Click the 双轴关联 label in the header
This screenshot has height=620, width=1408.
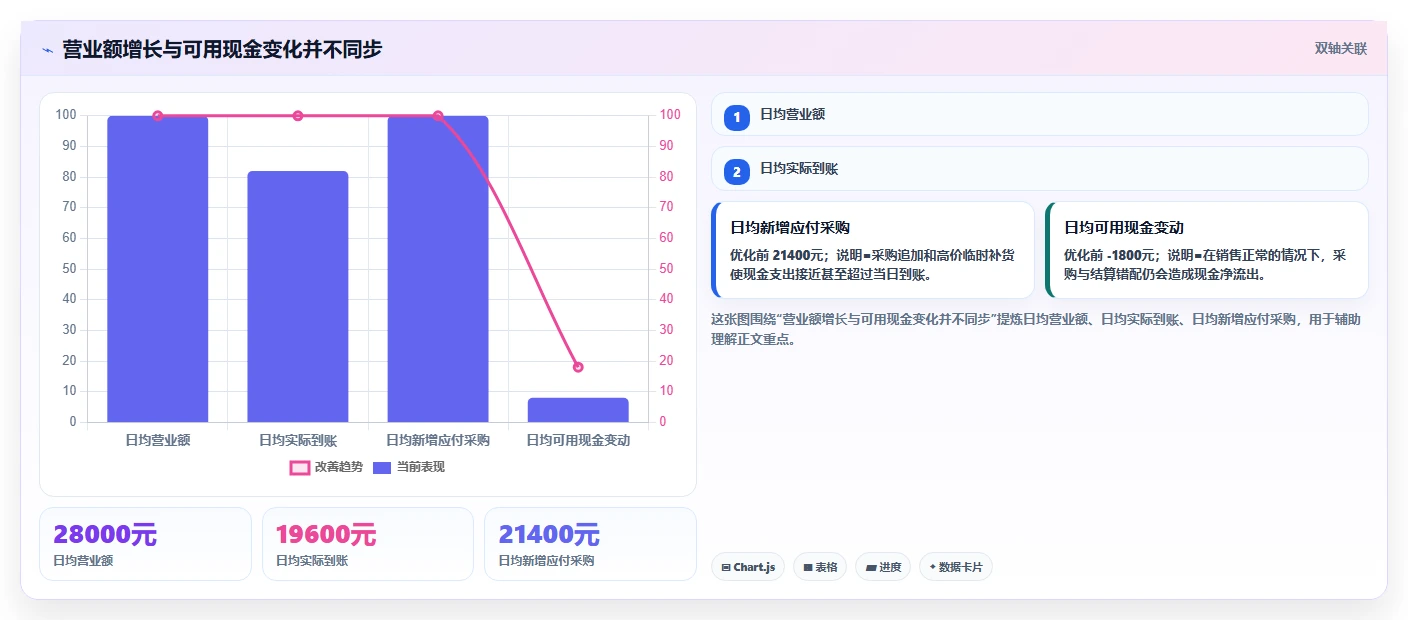(1340, 49)
